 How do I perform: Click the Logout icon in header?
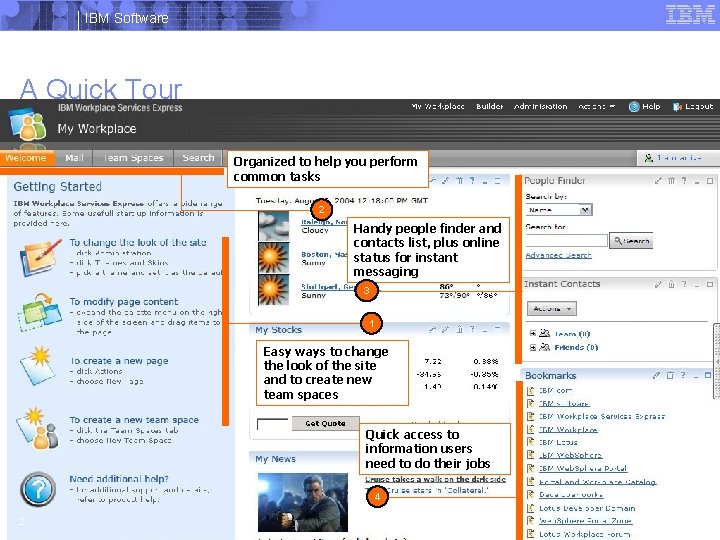point(677,107)
